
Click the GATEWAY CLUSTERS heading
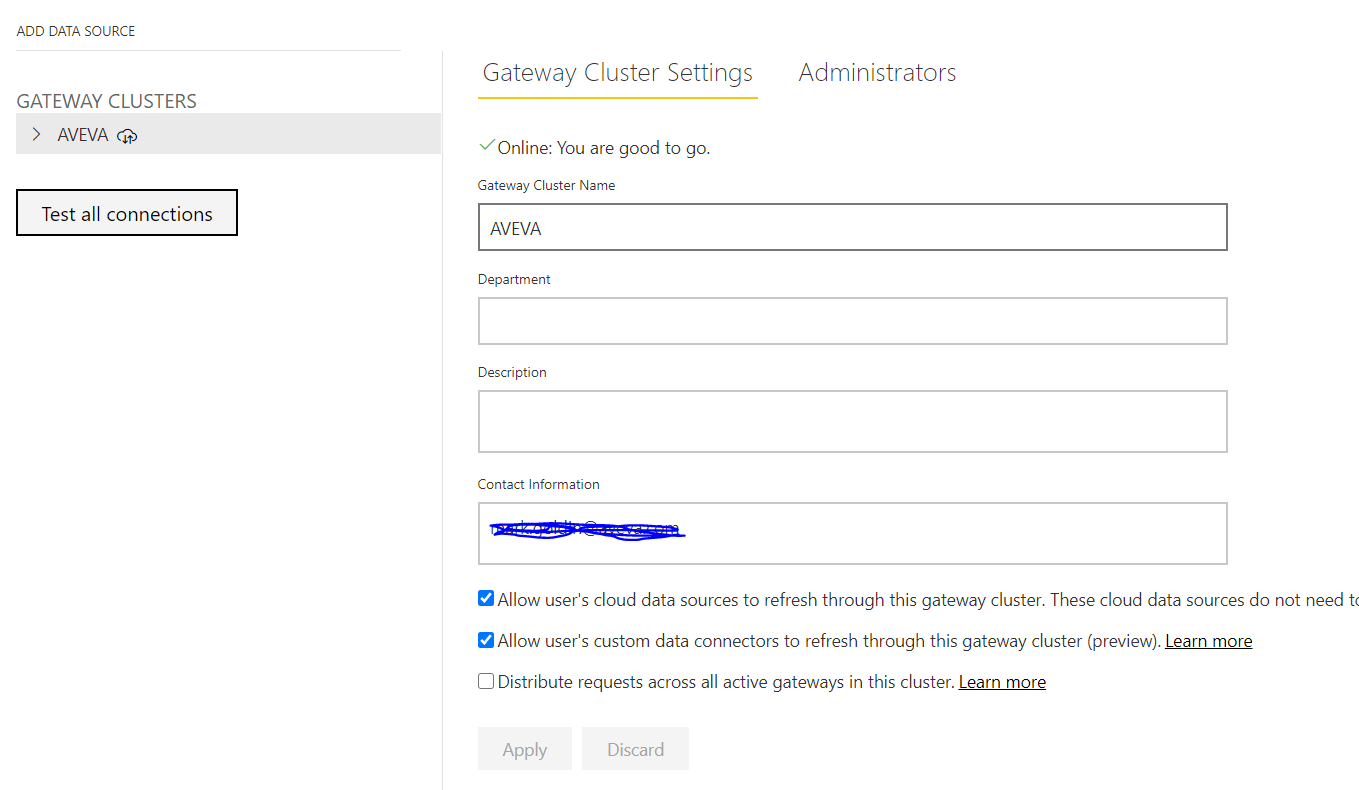pyautogui.click(x=107, y=101)
